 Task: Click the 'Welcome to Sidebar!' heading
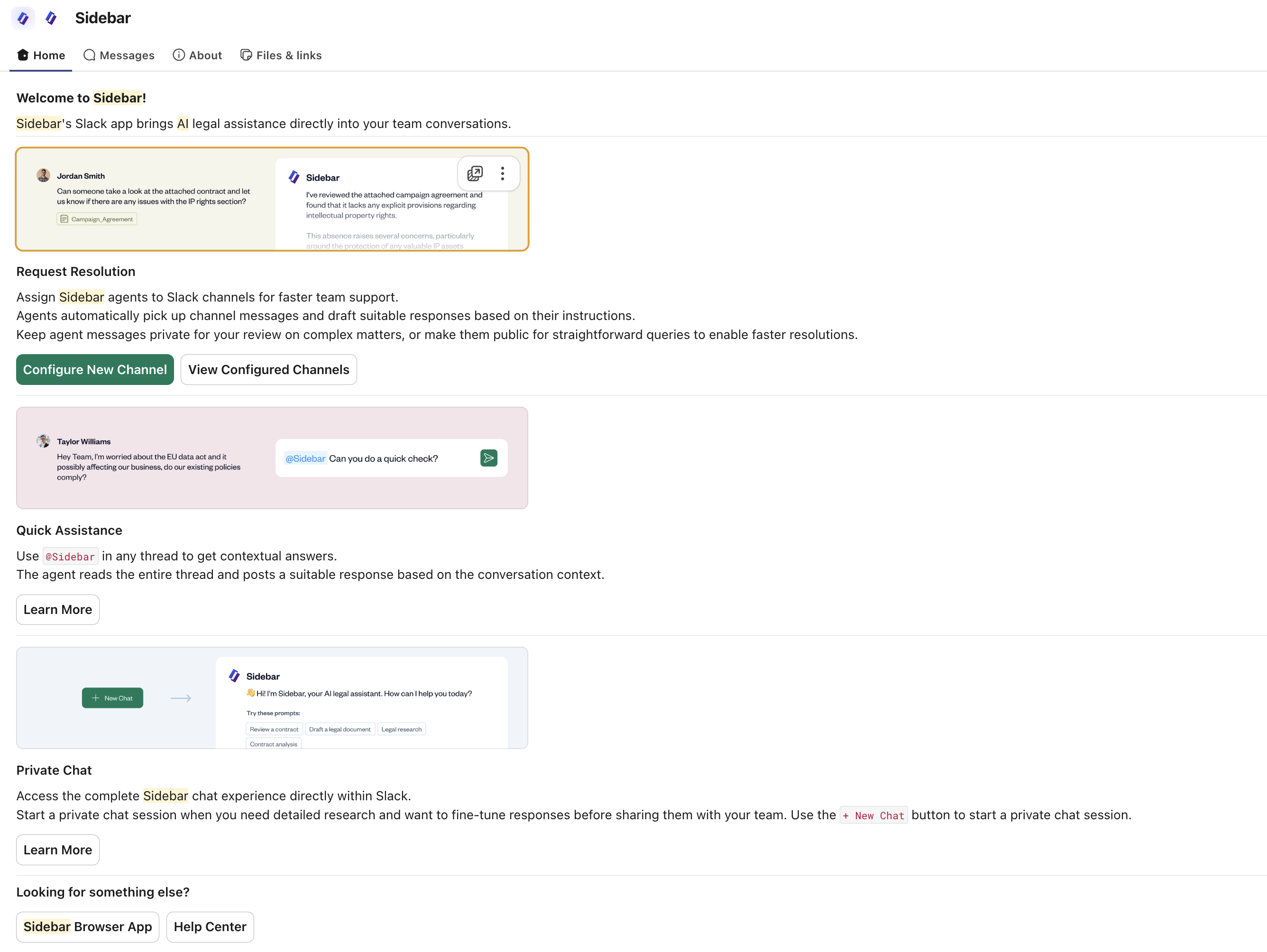coord(82,98)
